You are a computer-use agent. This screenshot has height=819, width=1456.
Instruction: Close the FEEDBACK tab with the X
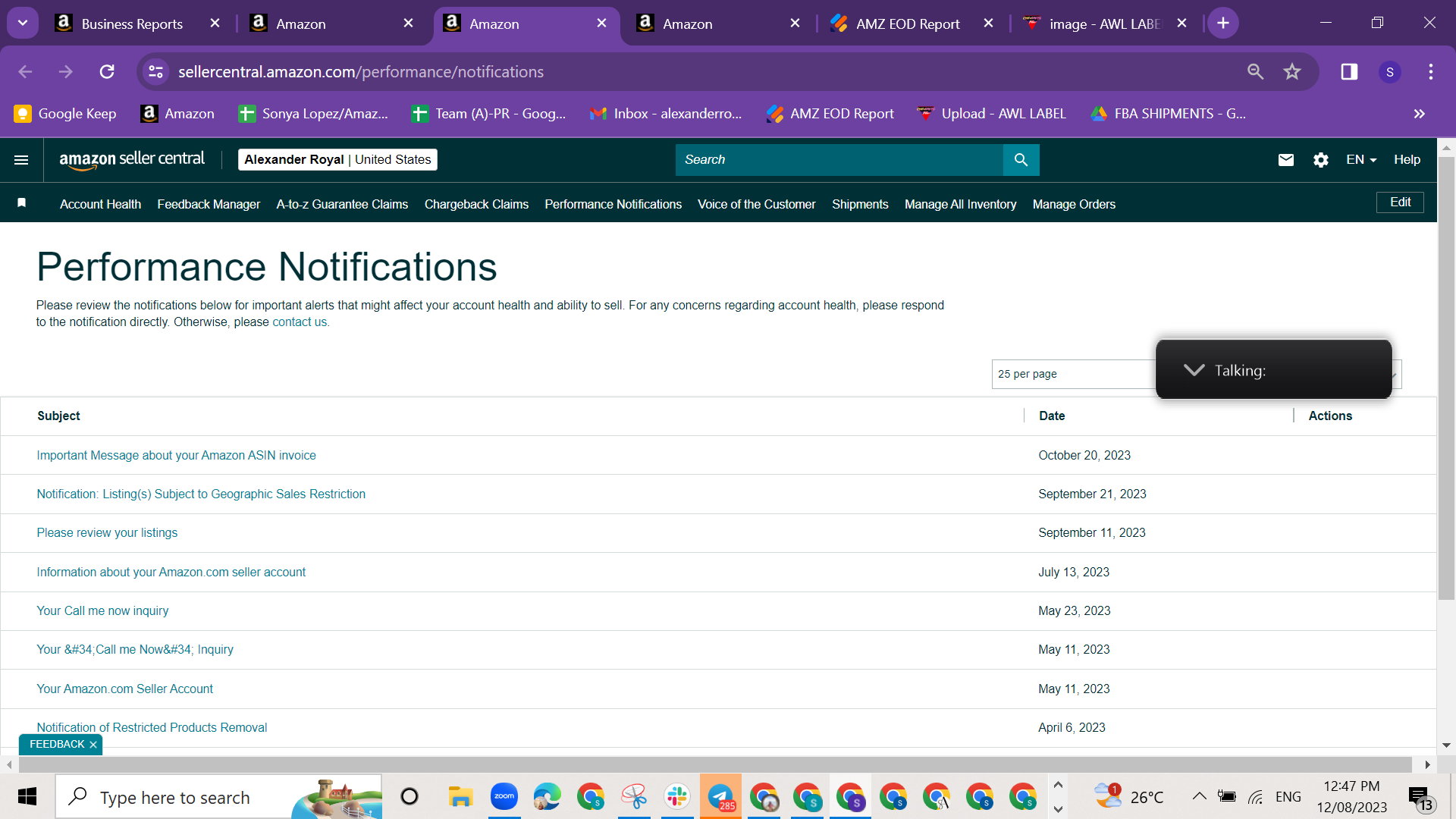tap(93, 745)
